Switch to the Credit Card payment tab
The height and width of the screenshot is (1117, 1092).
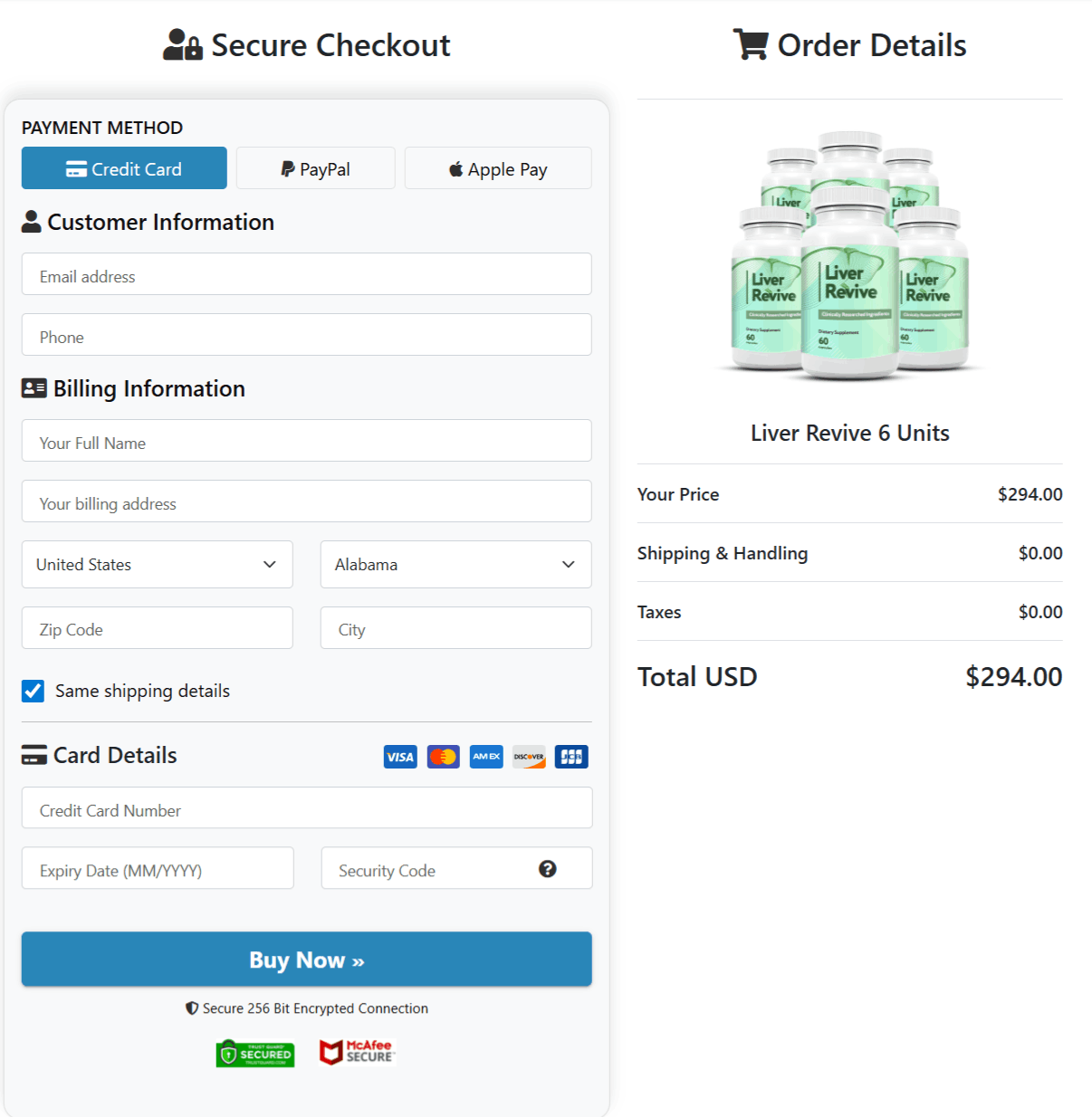click(123, 167)
